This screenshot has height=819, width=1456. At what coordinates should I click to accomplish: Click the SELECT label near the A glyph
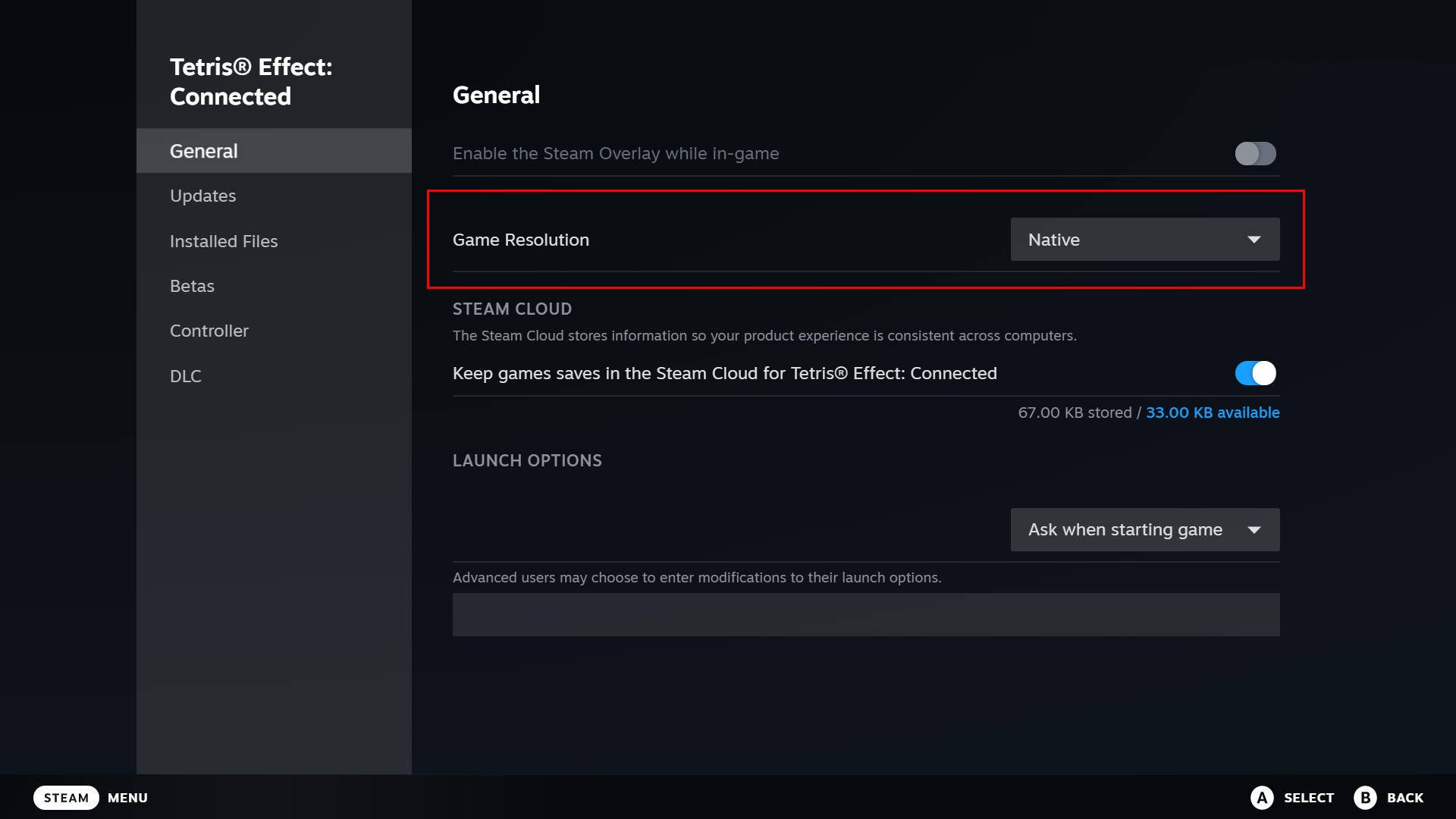(x=1311, y=797)
